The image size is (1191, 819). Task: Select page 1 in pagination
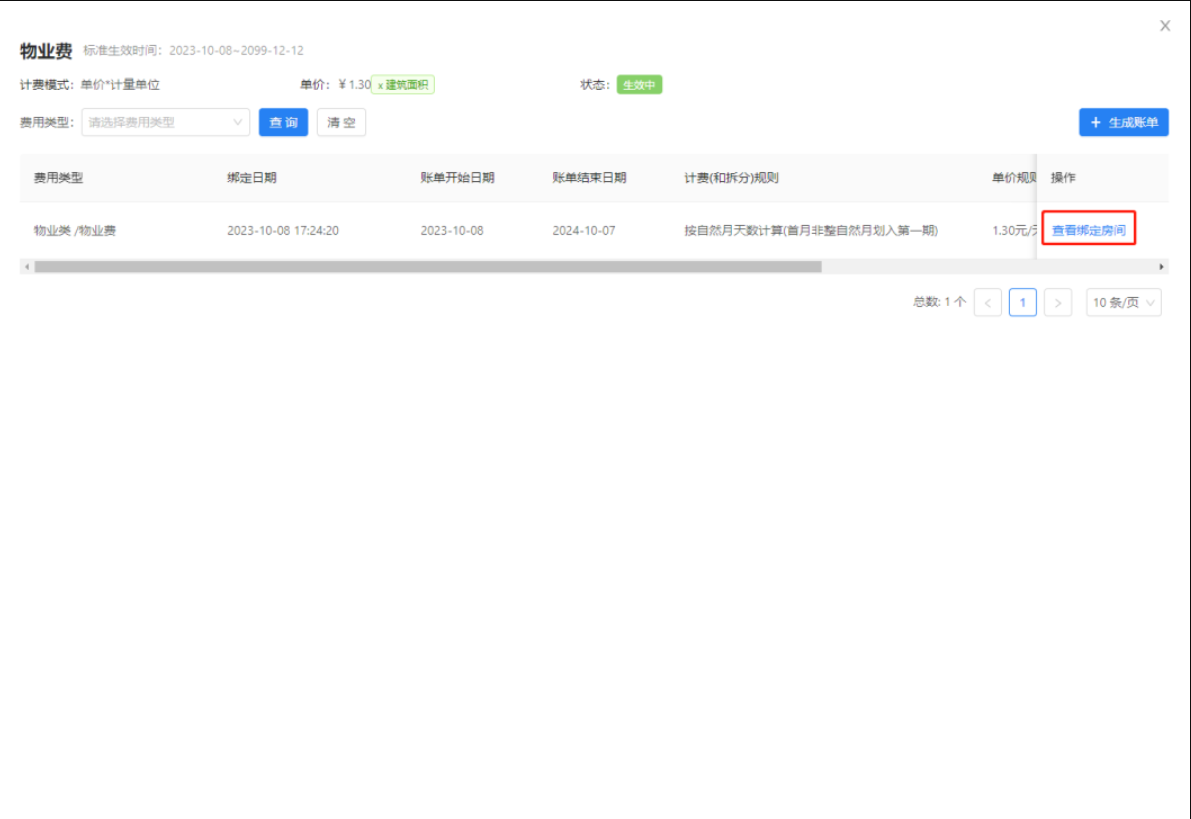pyautogui.click(x=1022, y=303)
